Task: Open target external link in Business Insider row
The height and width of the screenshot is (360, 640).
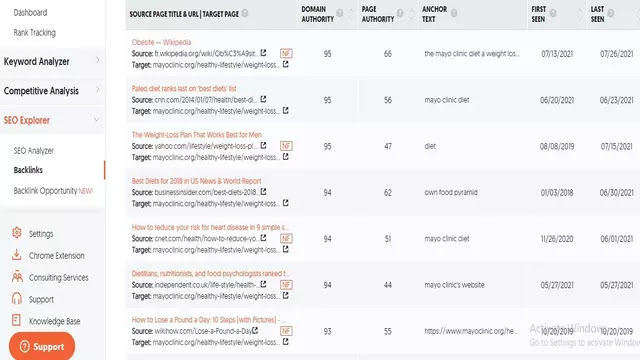Action: point(285,203)
